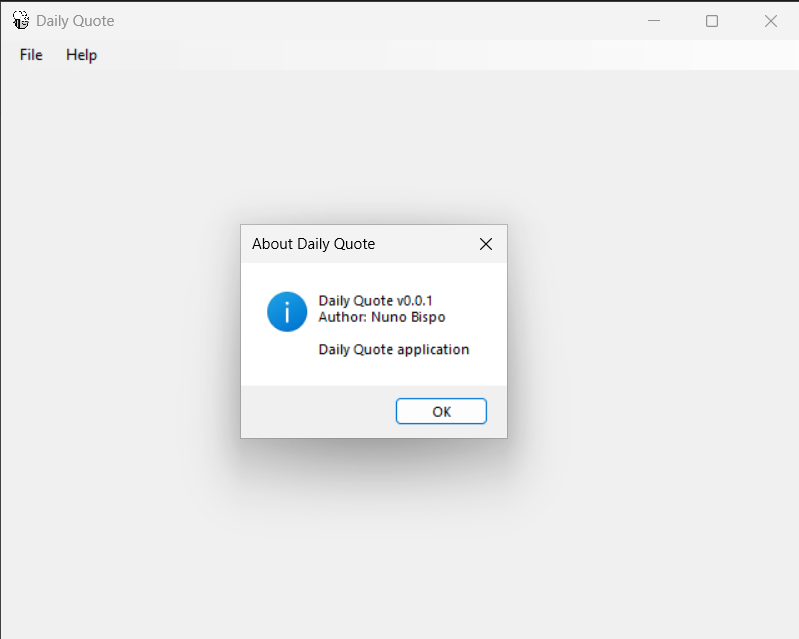799x639 pixels.
Task: Click the 'Author: Nuno Bispo' text
Action: (382, 317)
